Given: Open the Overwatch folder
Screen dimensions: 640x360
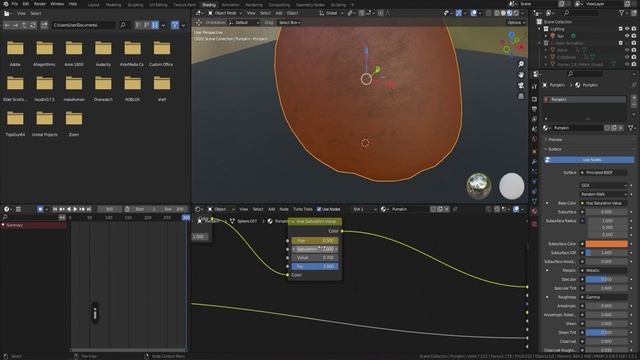Looking at the screenshot, I should coord(103,88).
